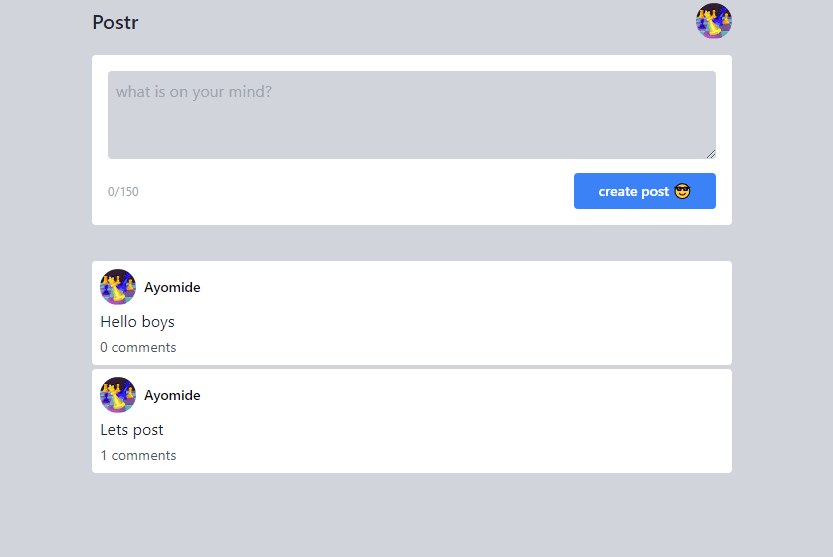Select Ayomide name on "Hello boys" post
Screen dimensions: 833x557
(x=172, y=287)
